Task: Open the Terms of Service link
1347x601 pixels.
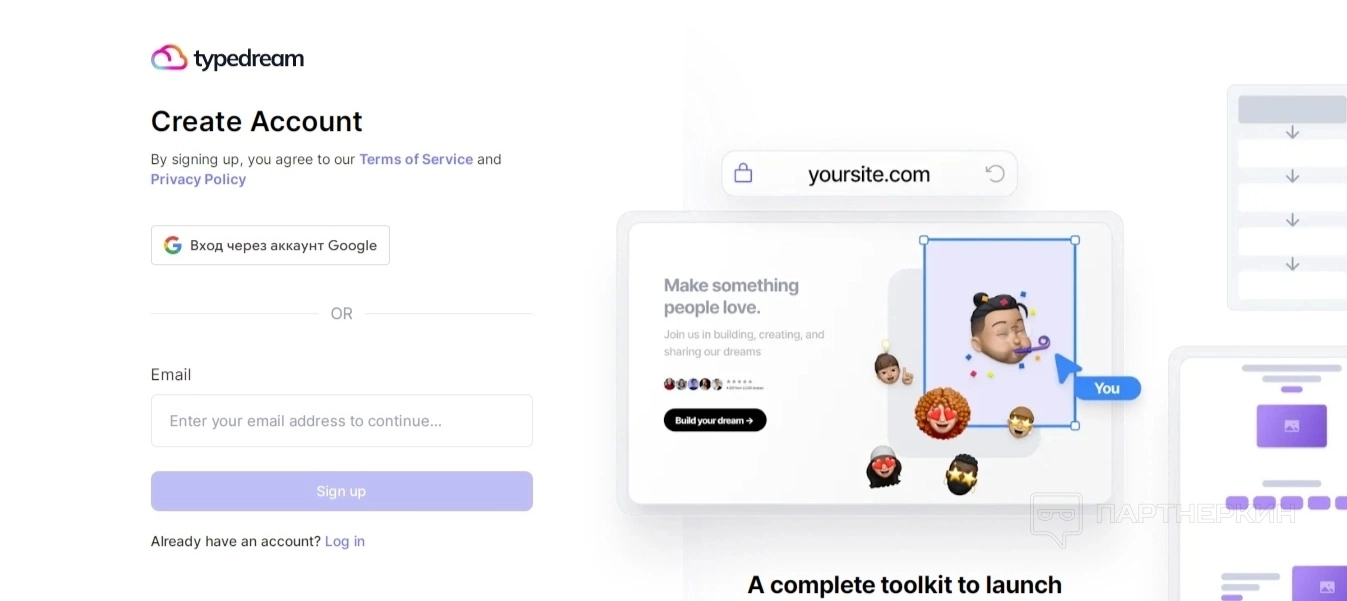Action: [x=416, y=159]
